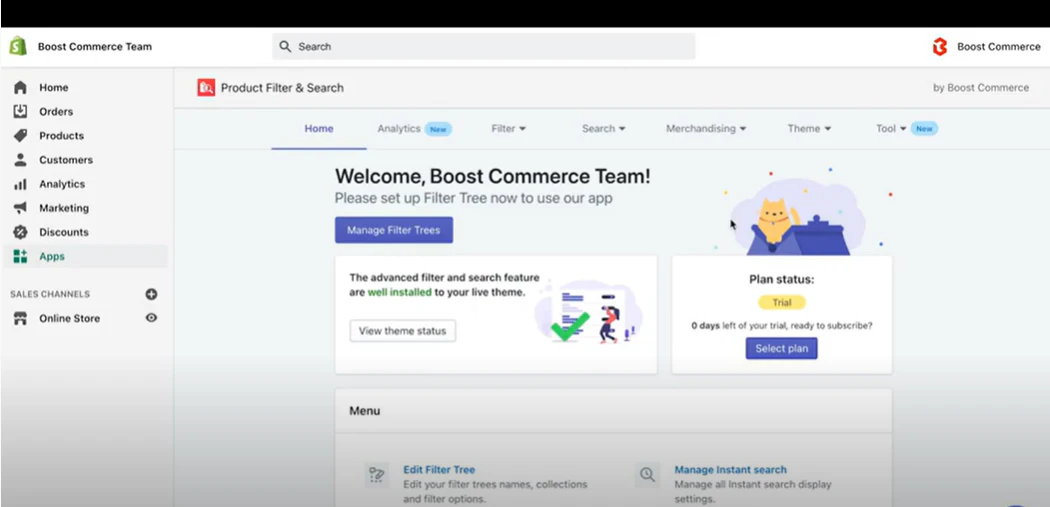
Task: Open the Analytics tab in app nav
Action: click(398, 129)
